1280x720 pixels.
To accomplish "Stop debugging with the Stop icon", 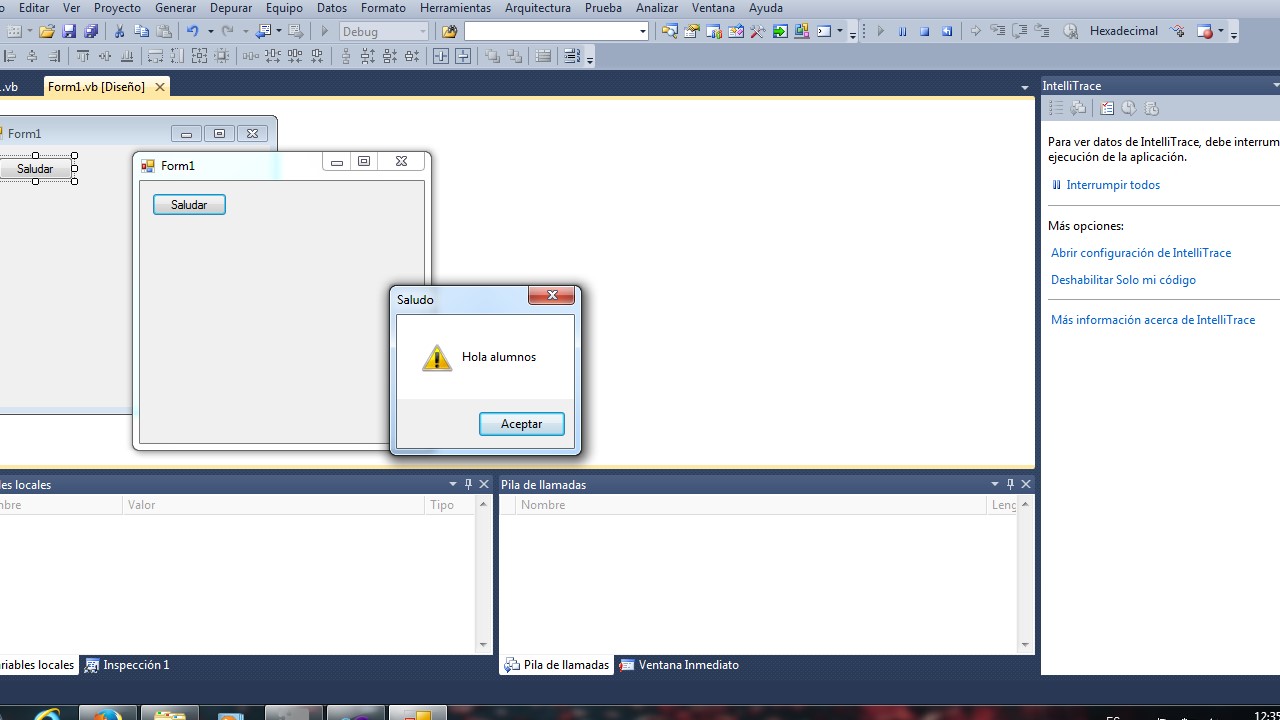I will pos(925,31).
